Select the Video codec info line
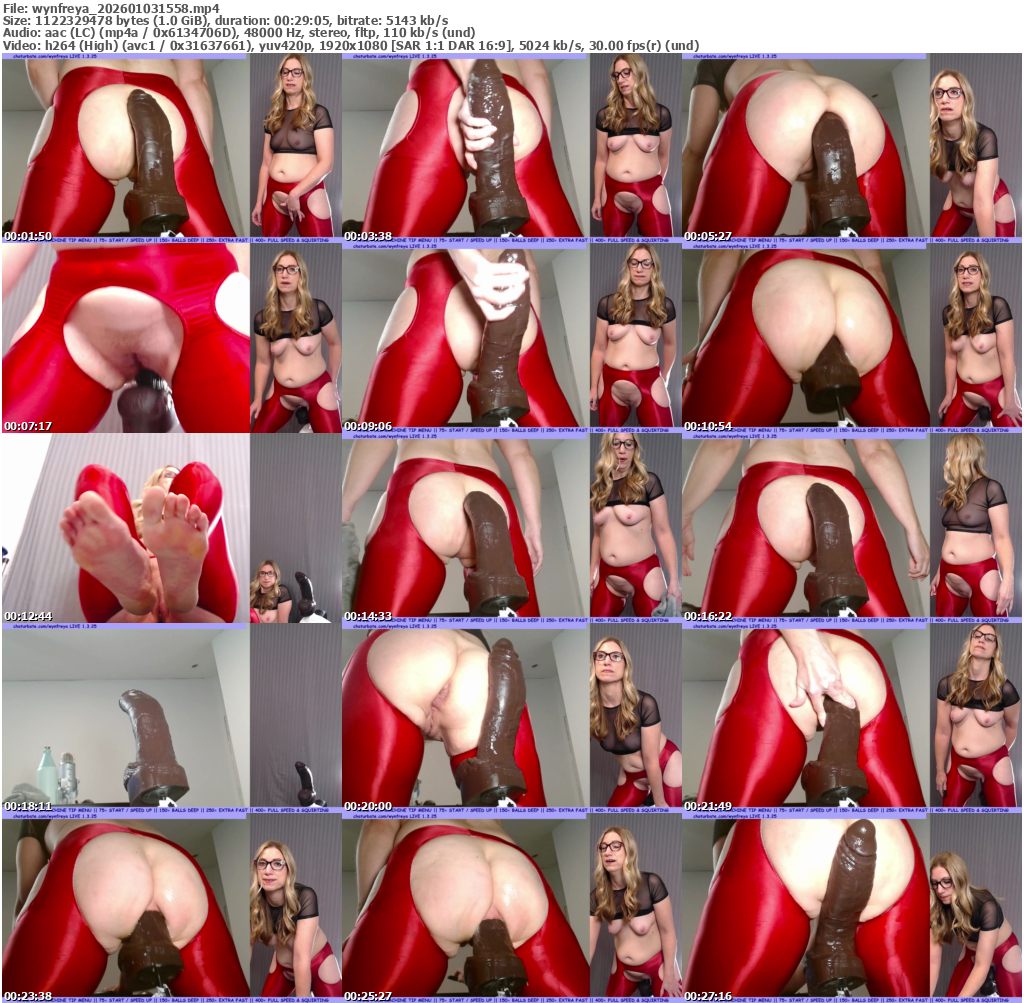Viewport: 1024px width, 1003px height. coord(350,45)
